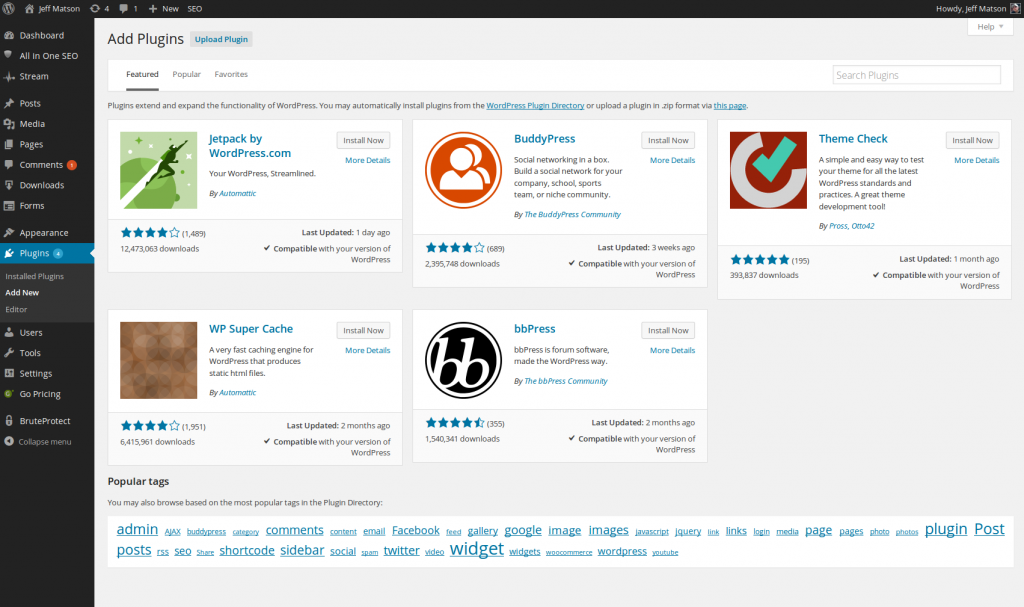Screen dimensions: 1024x607
Task: Click the Appearance paintbrush icon
Action: pyautogui.click(x=9, y=233)
